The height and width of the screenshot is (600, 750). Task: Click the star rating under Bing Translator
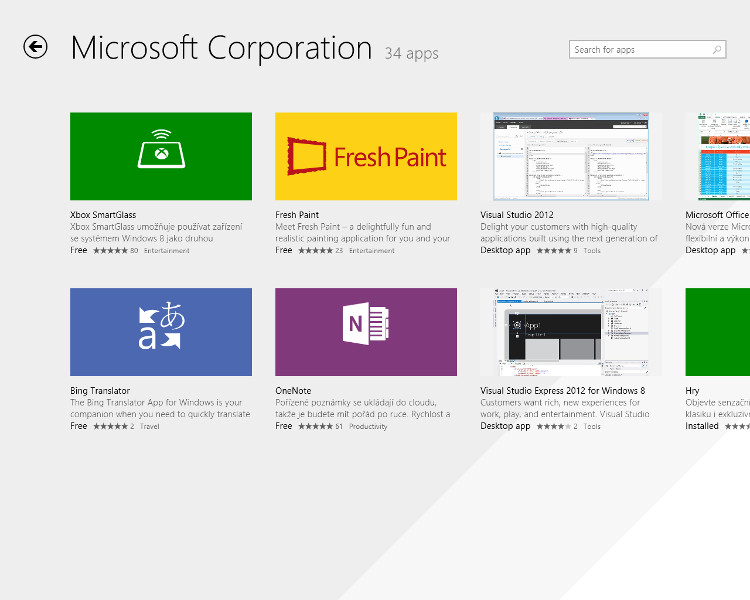[110, 426]
